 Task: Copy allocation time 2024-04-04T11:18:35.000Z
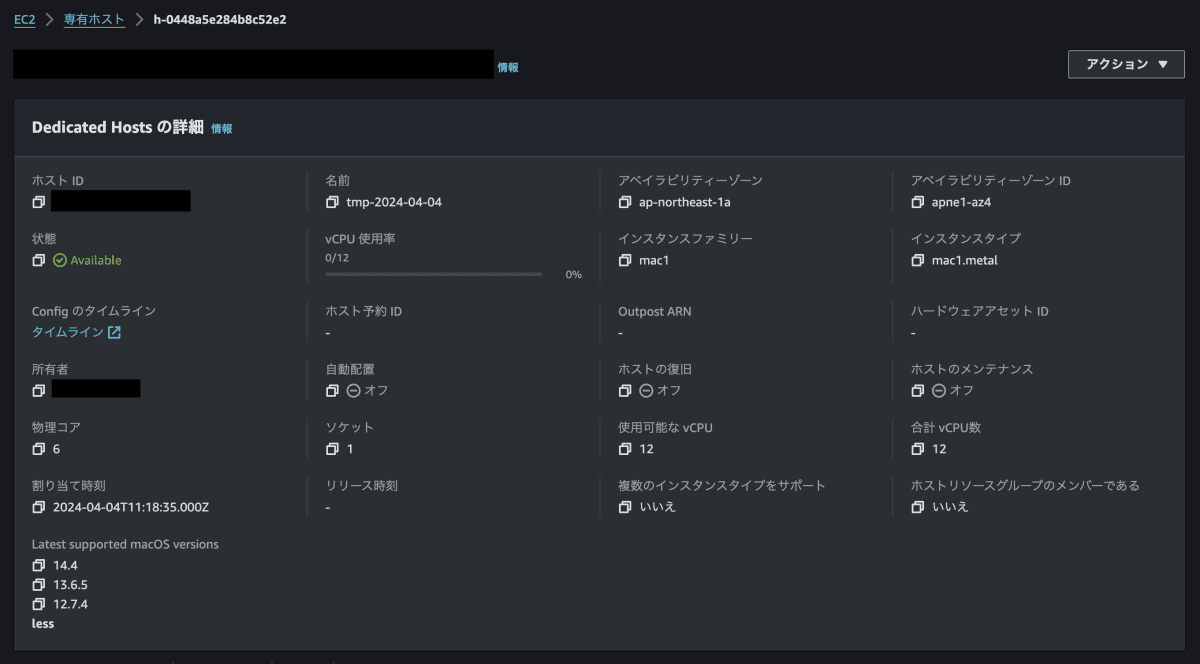coord(39,507)
